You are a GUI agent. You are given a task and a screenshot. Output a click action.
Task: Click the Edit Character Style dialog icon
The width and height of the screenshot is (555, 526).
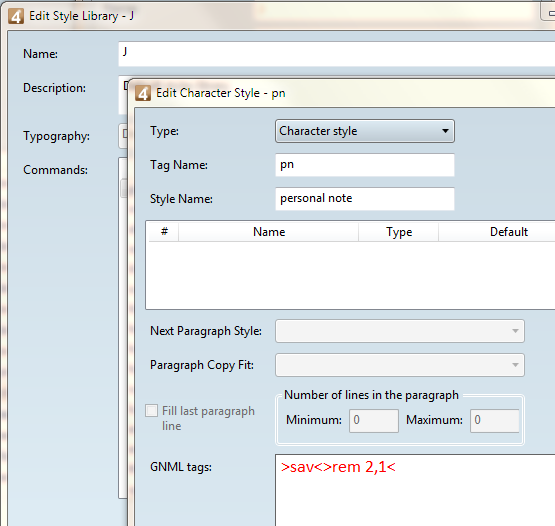point(143,93)
